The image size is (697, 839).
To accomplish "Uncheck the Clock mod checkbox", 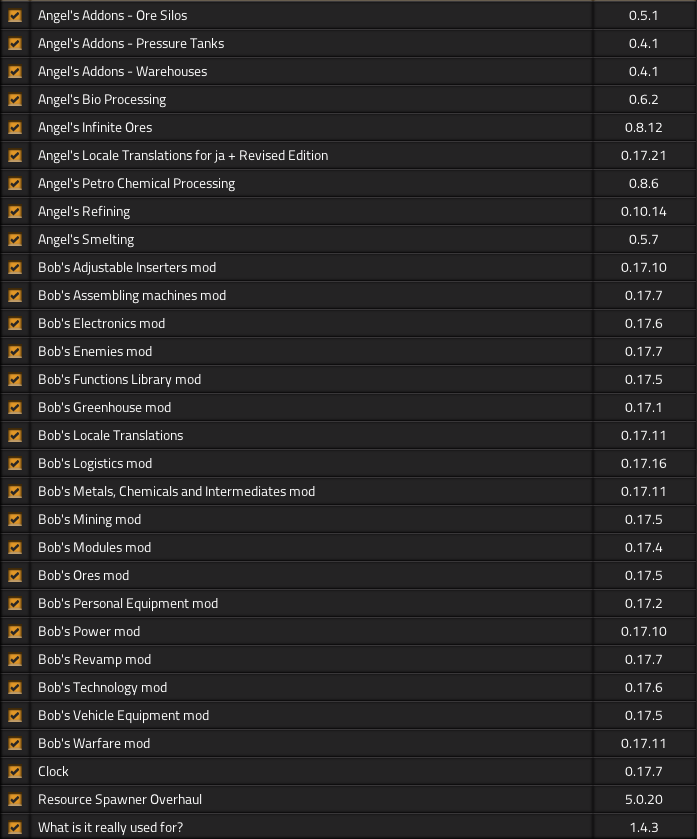I will pyautogui.click(x=15, y=771).
